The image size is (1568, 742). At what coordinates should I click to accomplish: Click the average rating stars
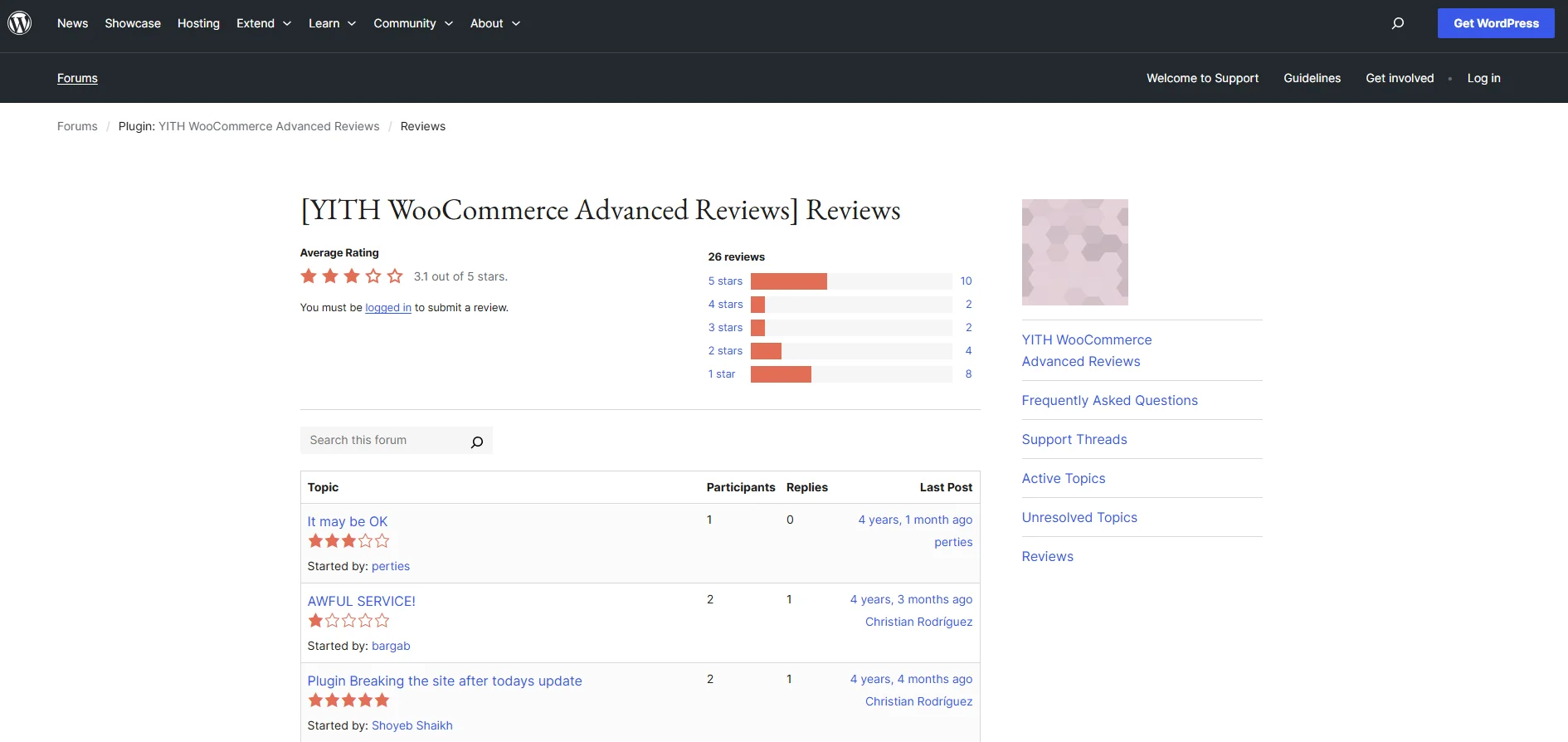tap(352, 276)
